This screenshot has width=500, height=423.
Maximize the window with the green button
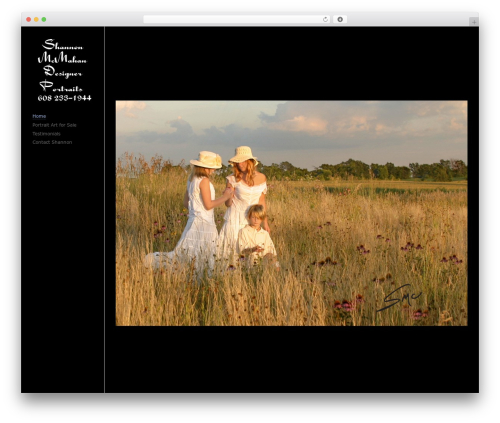(44, 19)
